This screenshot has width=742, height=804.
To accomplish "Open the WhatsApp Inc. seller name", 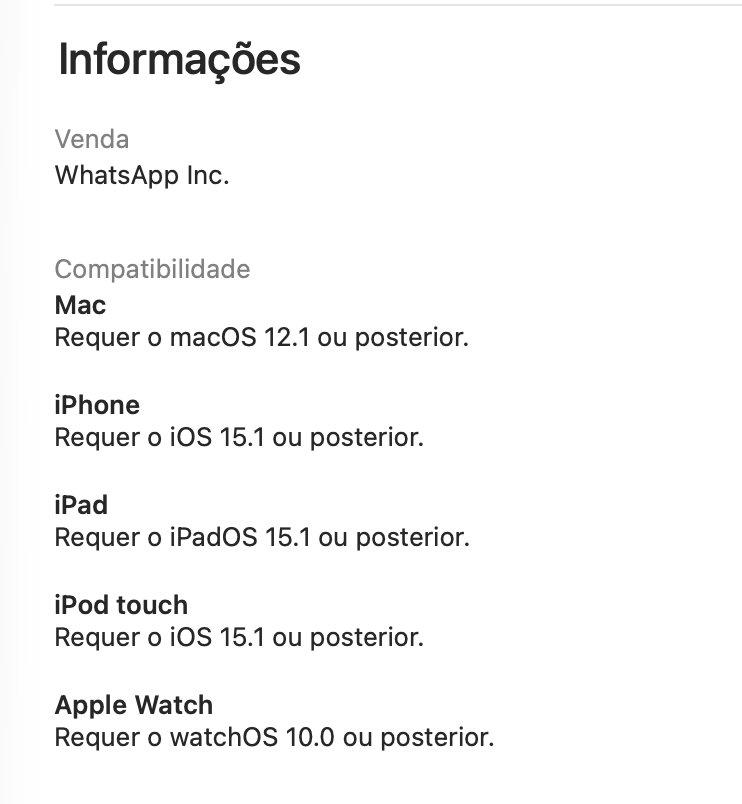I will point(142,175).
